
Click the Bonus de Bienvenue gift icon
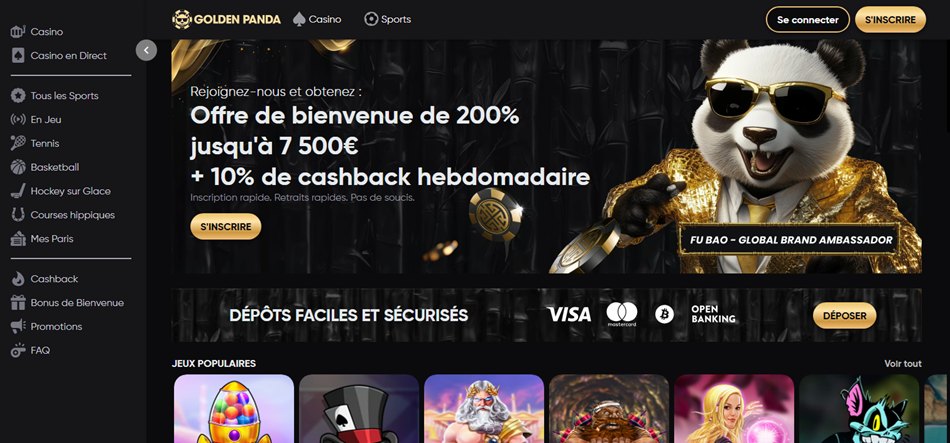tap(18, 302)
